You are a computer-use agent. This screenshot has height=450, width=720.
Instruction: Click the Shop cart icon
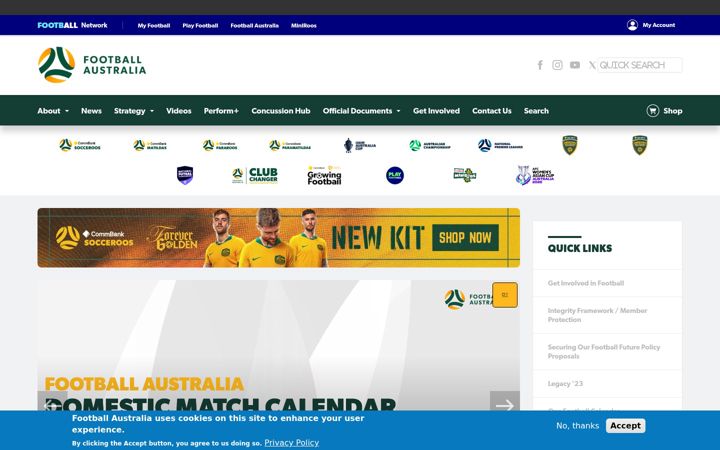pos(652,111)
